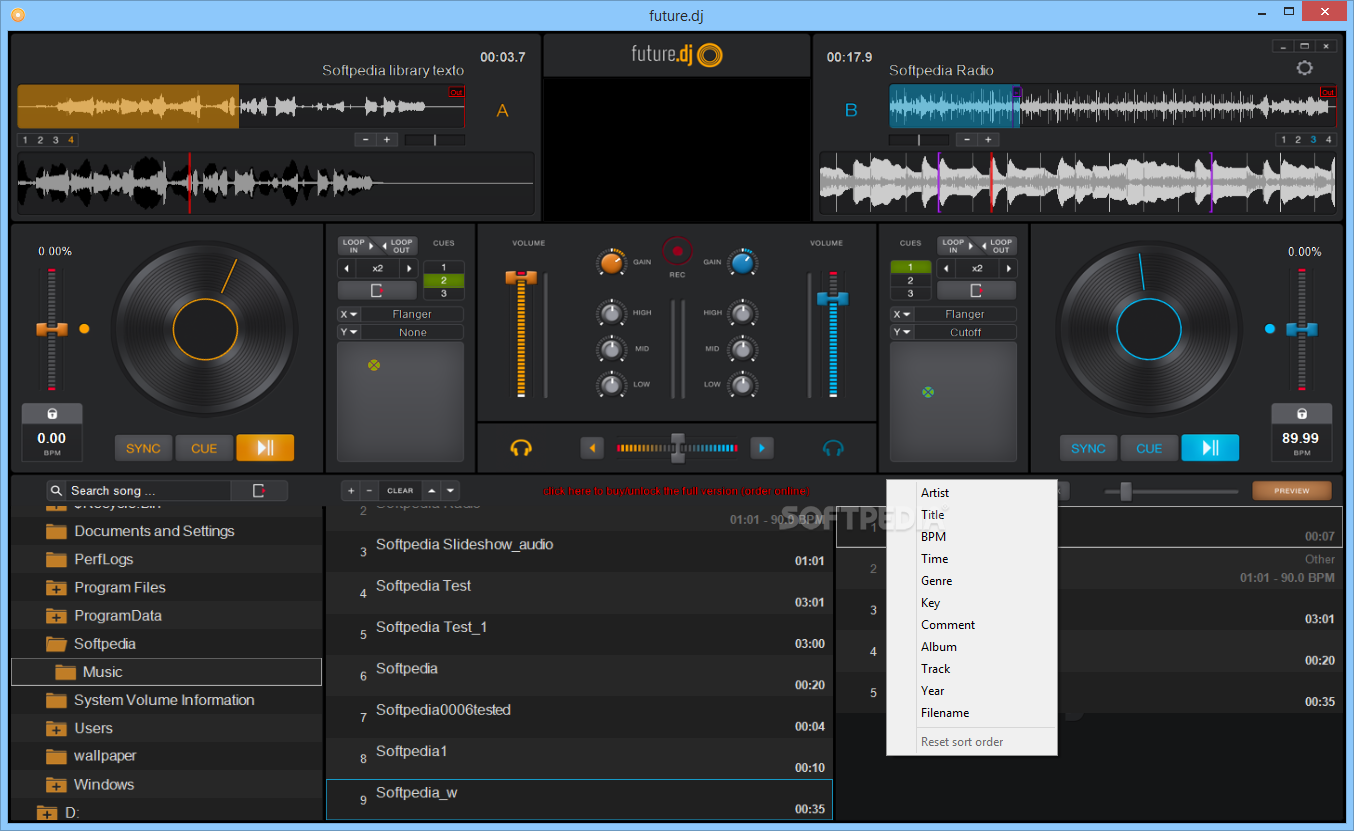Click the loop exit icon on deck A
Viewport: 1354px width, 831px height.
pos(377,290)
